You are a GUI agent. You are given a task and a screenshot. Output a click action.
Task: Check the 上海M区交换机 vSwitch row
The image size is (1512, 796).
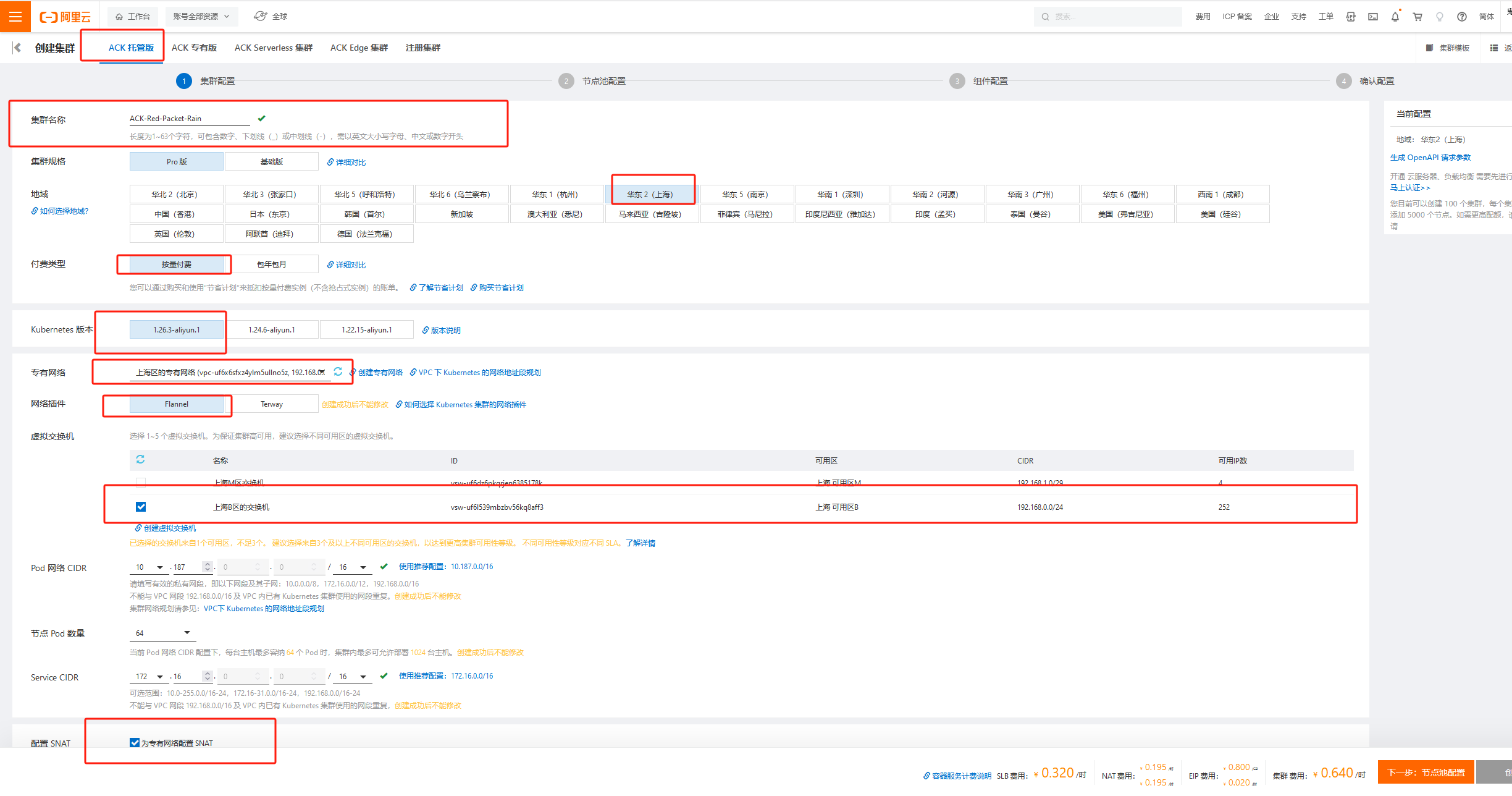[x=141, y=482]
